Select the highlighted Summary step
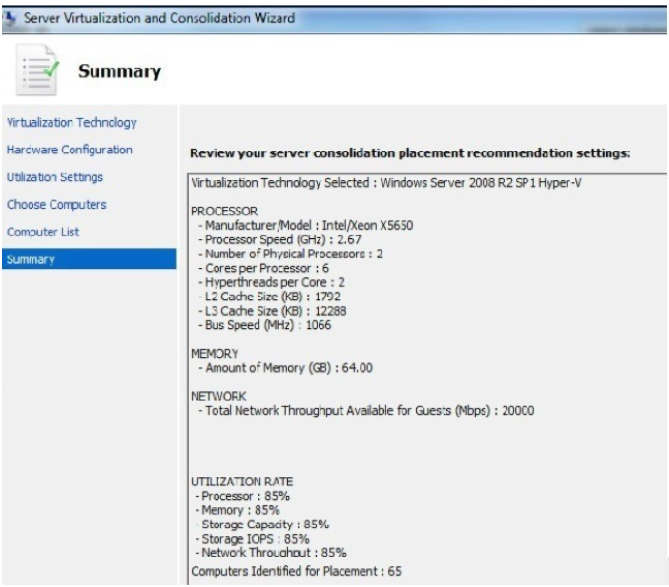669x587 pixels. (x=89, y=259)
